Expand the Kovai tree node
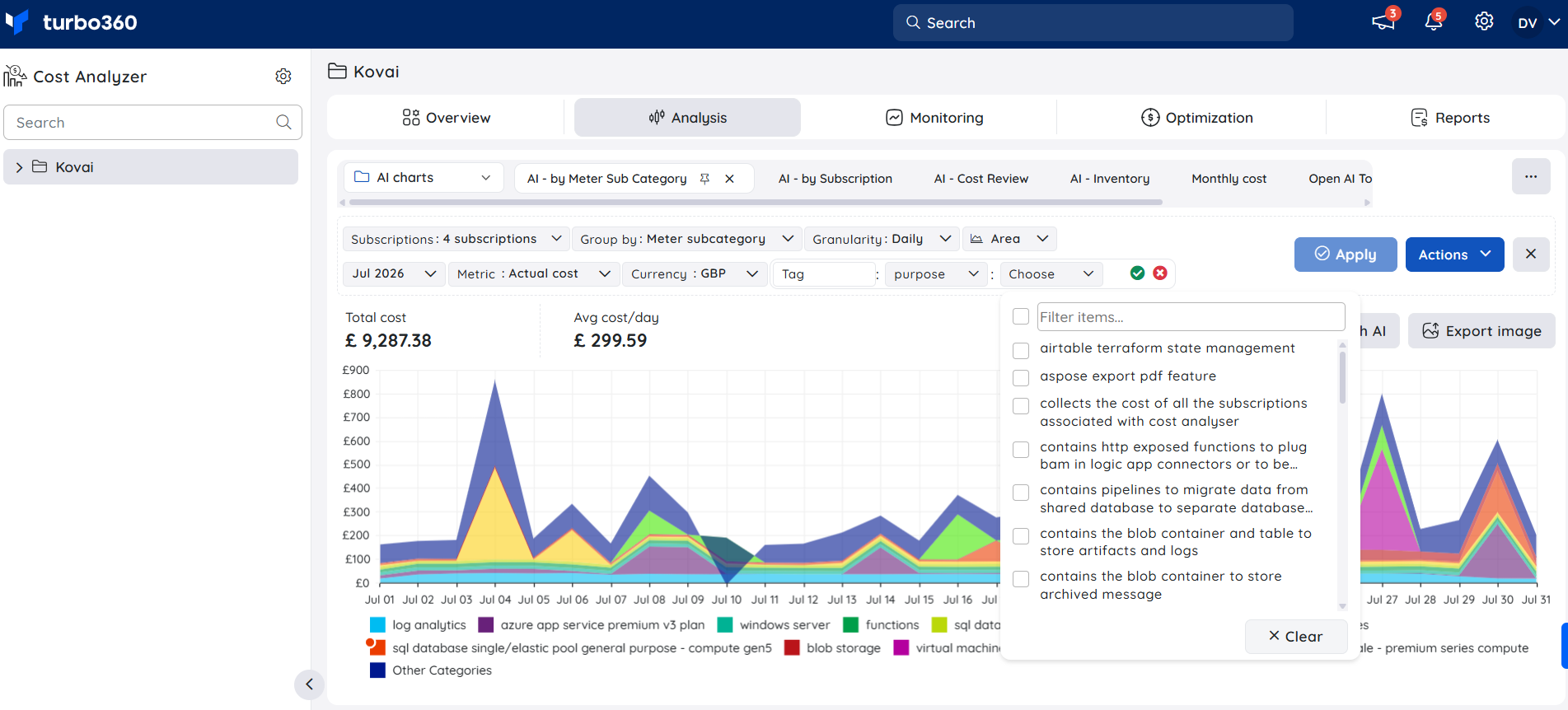This screenshot has height=710, width=1568. (x=19, y=167)
